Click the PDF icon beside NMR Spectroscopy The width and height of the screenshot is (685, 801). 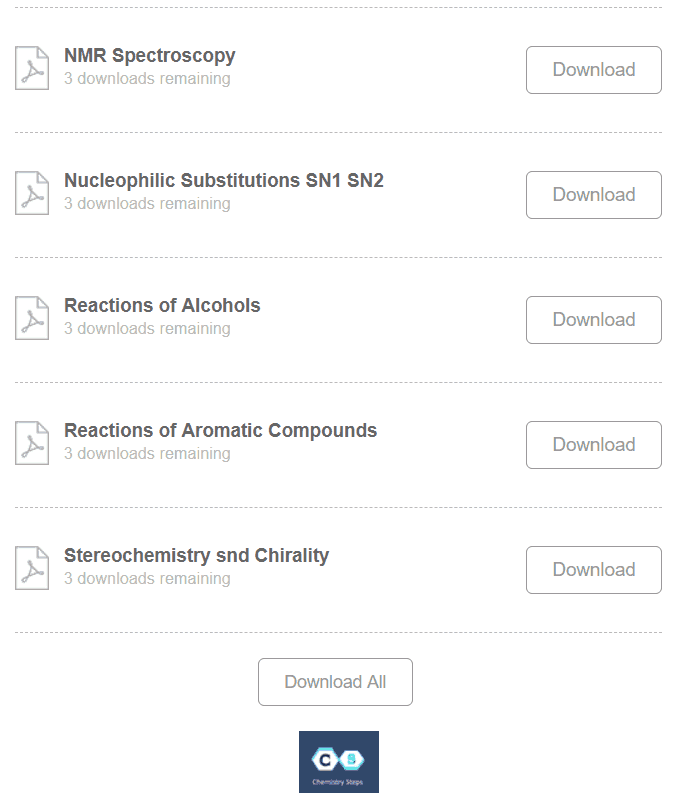(x=32, y=69)
